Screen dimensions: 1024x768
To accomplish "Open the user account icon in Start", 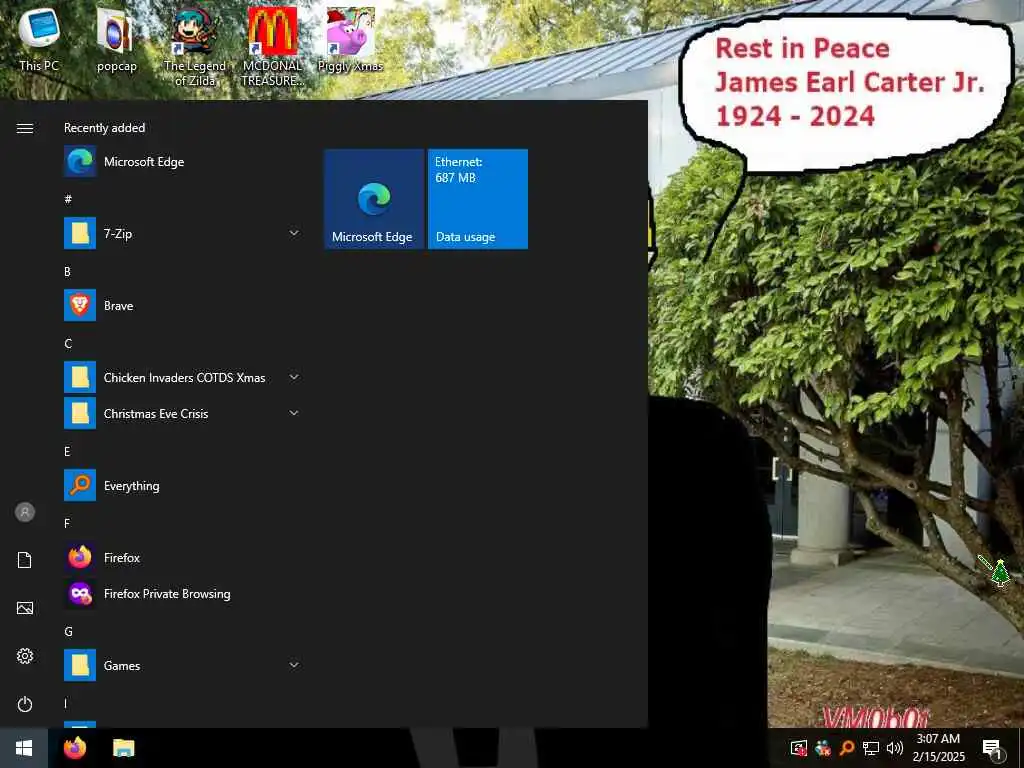I will click(x=25, y=512).
